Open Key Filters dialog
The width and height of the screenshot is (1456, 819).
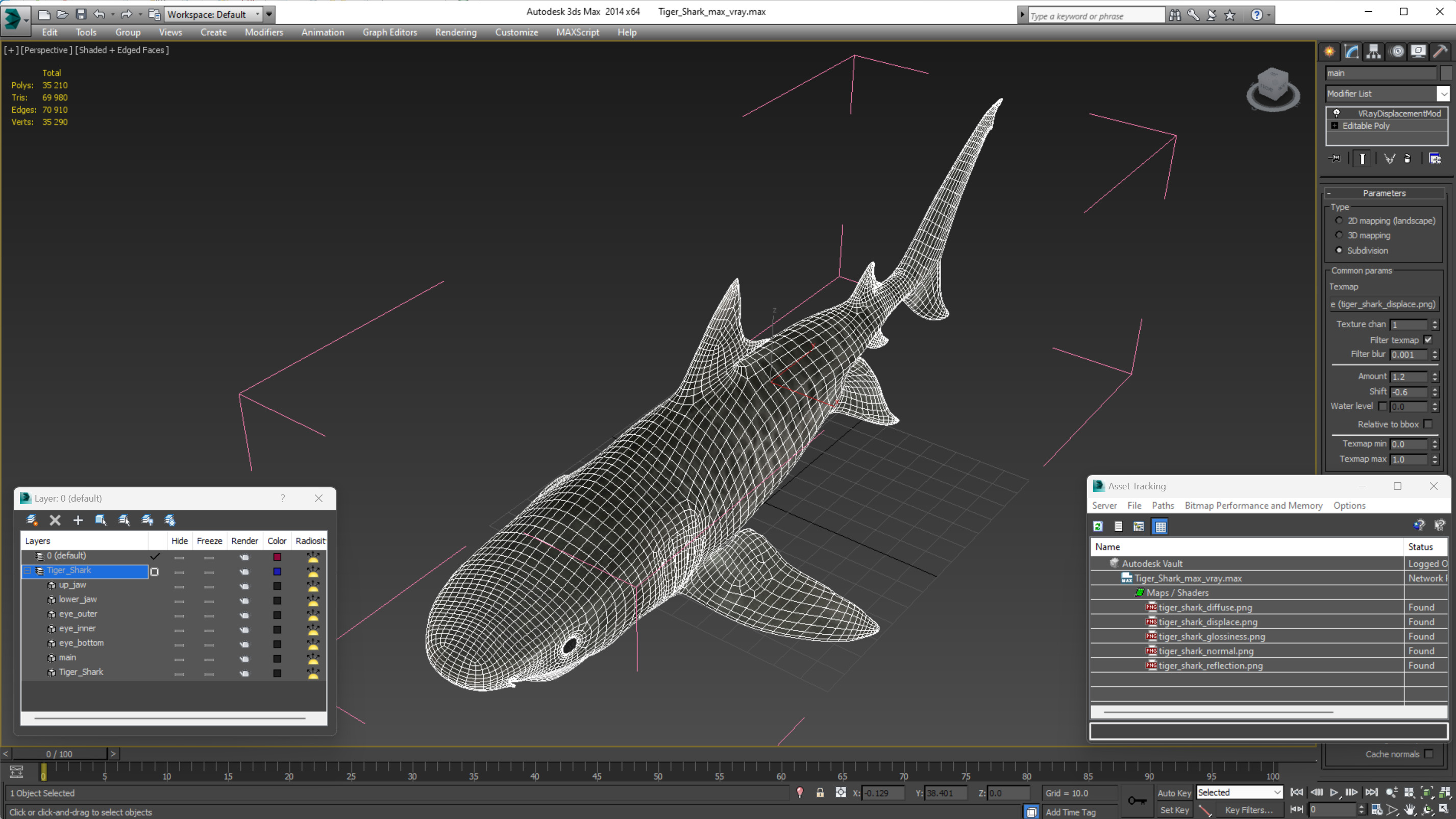1249,810
